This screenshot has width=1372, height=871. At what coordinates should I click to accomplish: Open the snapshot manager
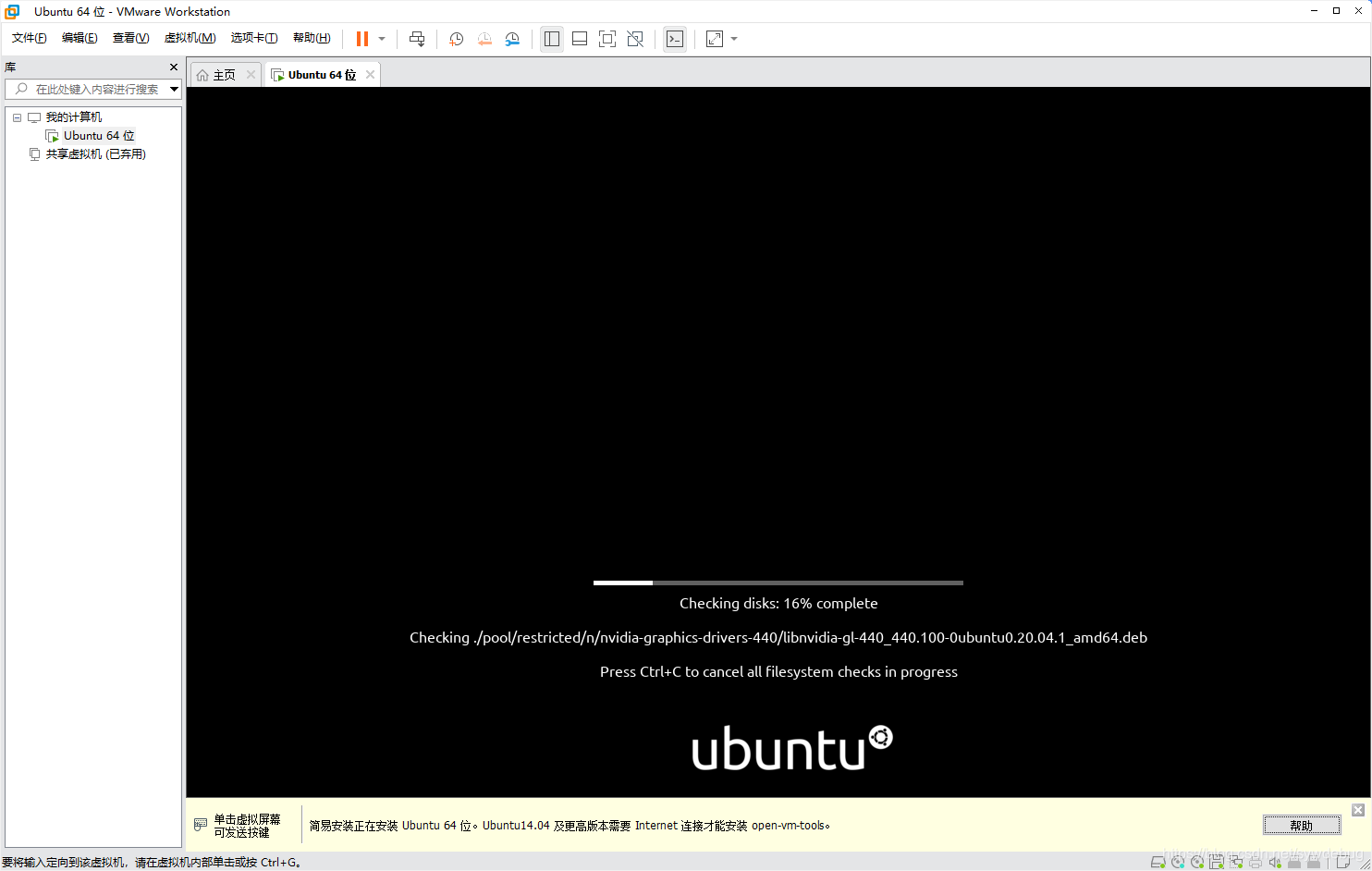click(x=512, y=39)
